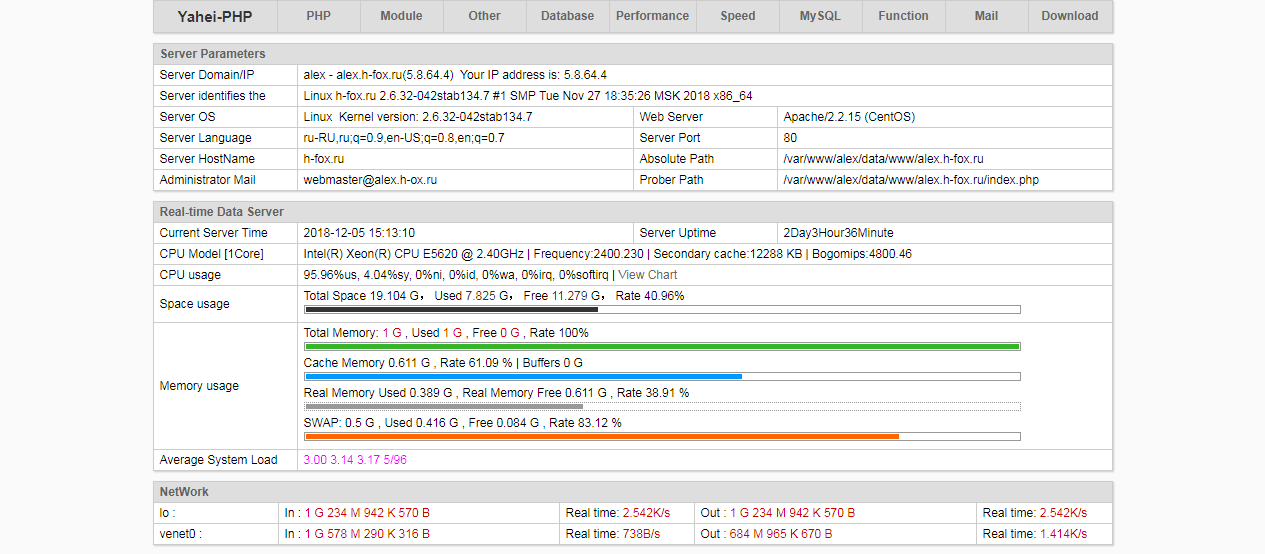Open the PHP navigation tab
The height and width of the screenshot is (554, 1265).
pos(318,16)
